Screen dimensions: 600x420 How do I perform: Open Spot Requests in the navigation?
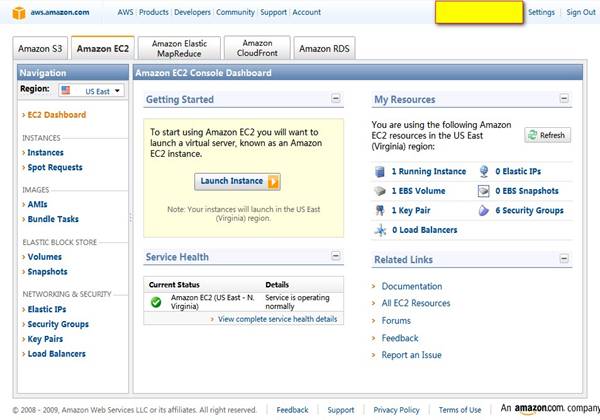(x=55, y=168)
